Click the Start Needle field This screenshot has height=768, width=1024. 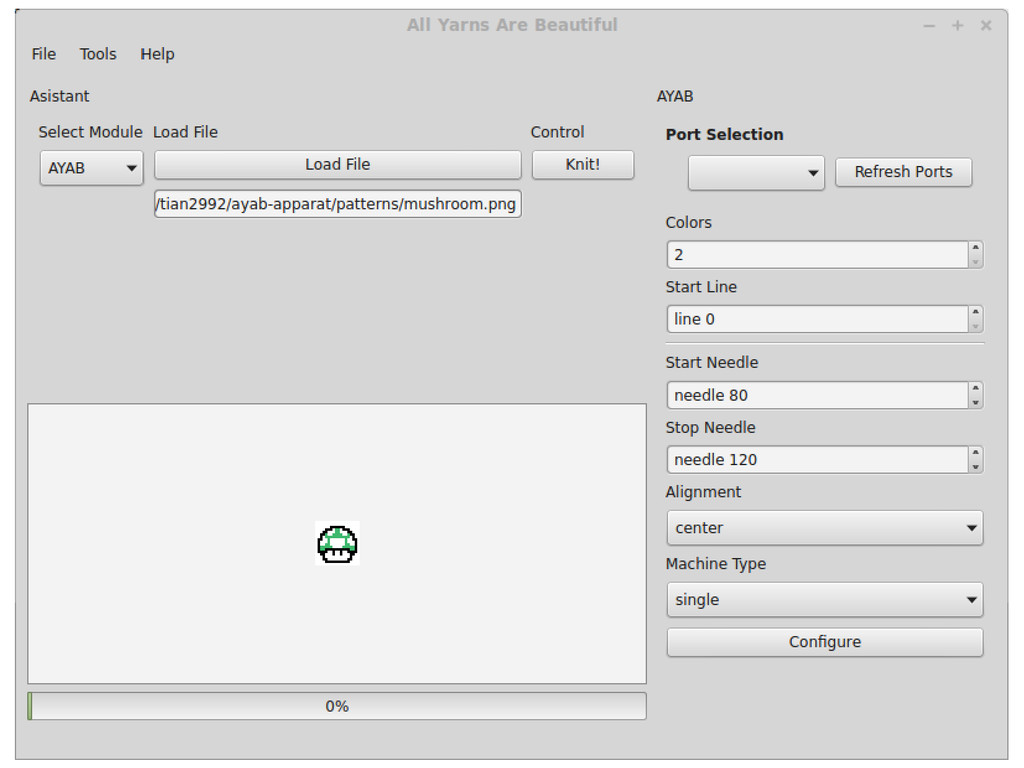[817, 395]
